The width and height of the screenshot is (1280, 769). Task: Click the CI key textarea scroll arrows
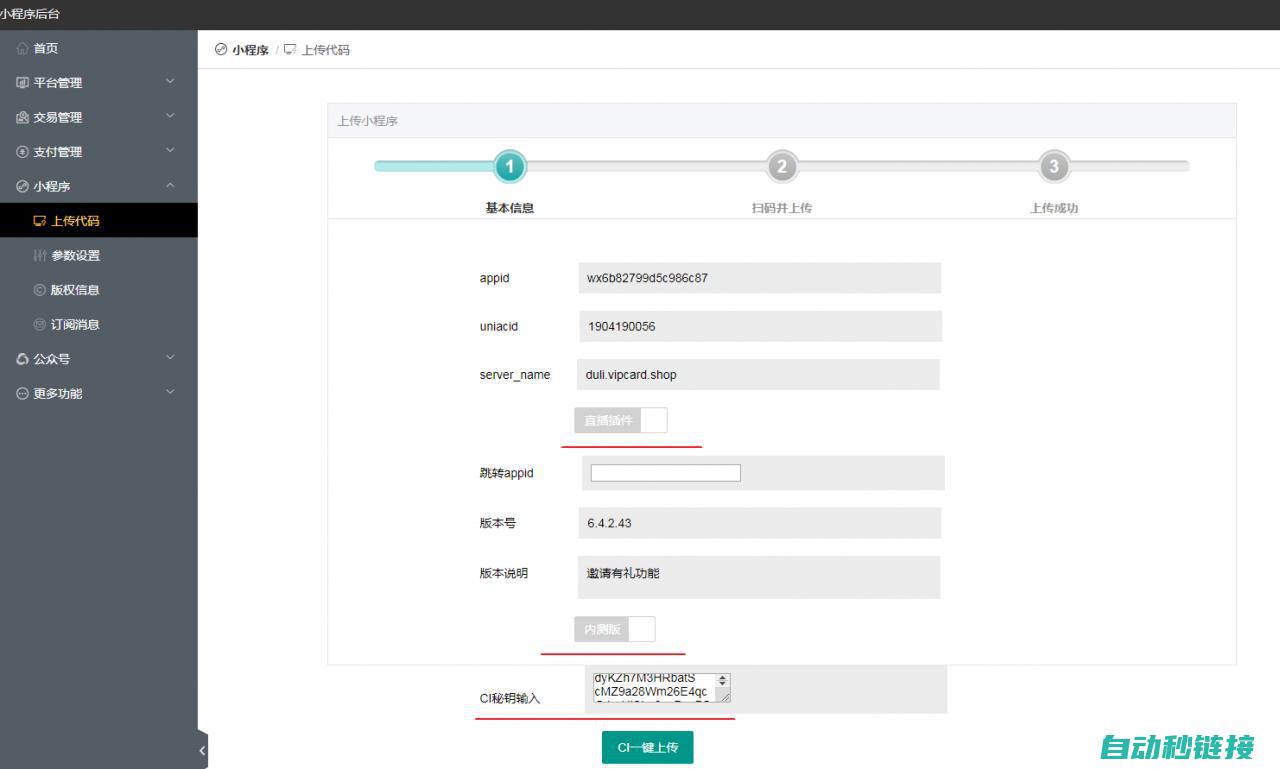tap(723, 681)
